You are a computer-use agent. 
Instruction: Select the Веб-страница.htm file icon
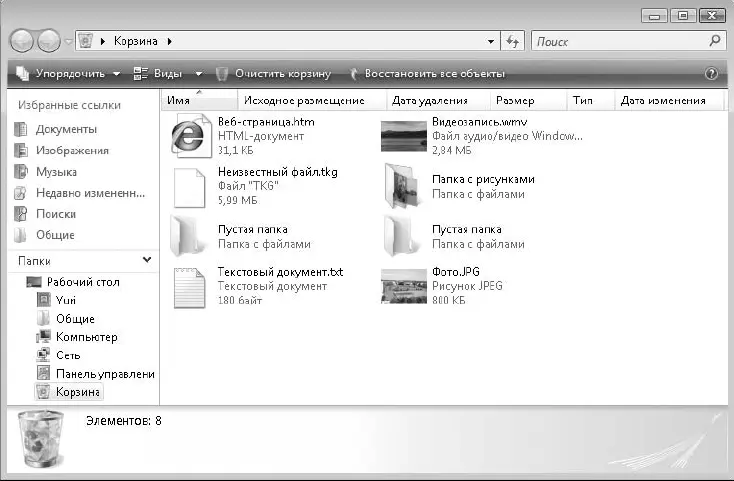tap(189, 134)
